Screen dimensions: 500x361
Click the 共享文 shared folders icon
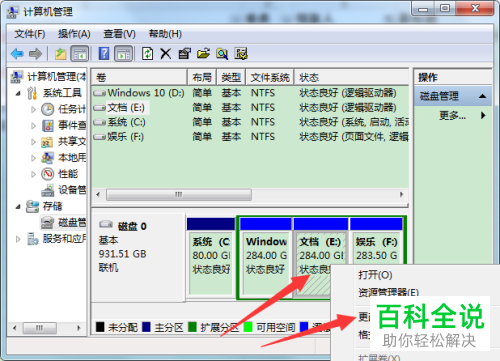[47, 142]
